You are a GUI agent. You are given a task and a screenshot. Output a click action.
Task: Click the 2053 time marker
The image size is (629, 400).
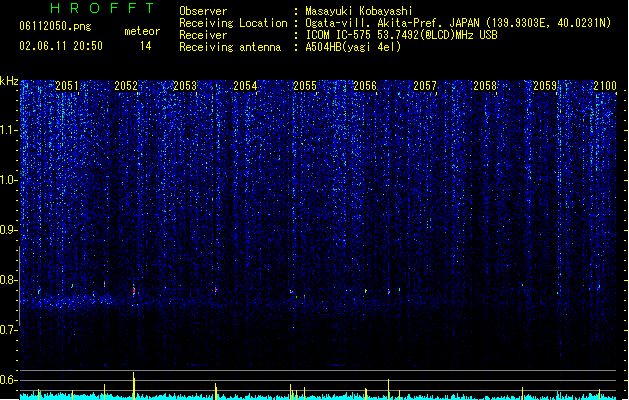click(185, 86)
